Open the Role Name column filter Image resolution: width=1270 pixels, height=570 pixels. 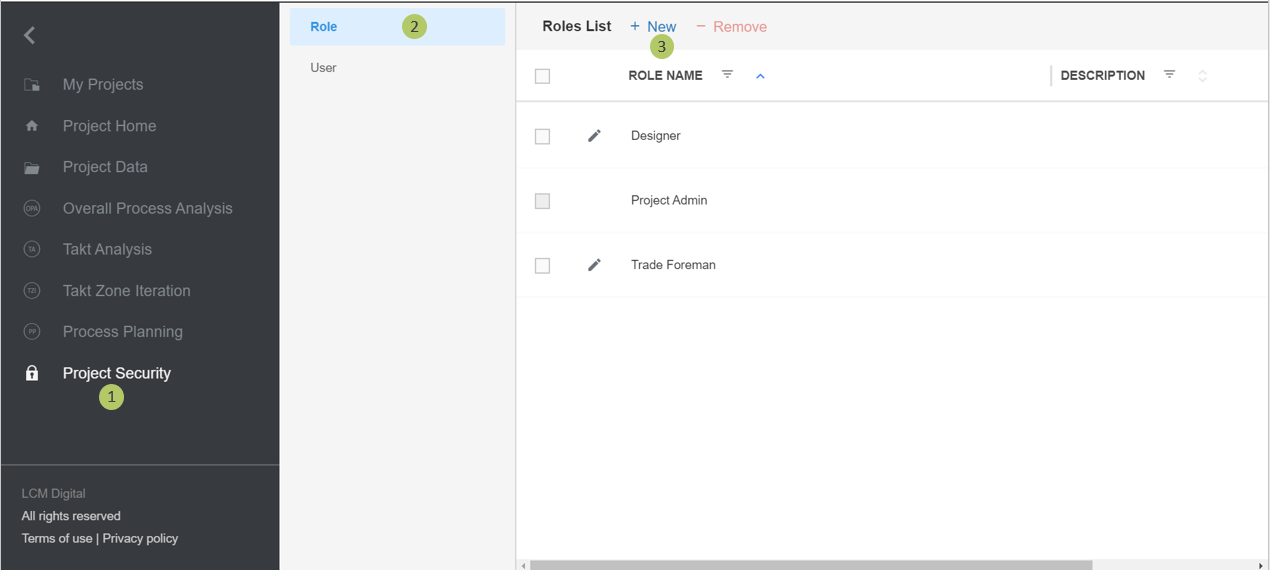[727, 75]
